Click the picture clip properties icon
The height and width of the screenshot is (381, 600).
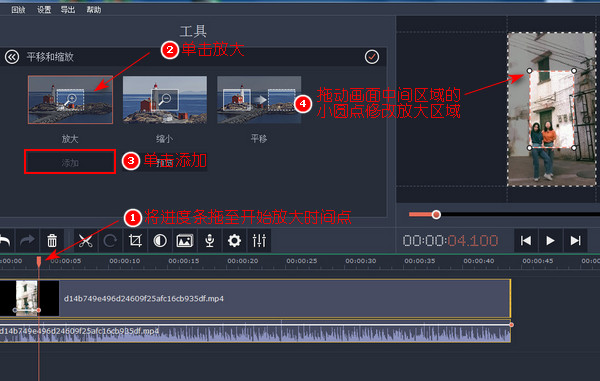pos(185,241)
